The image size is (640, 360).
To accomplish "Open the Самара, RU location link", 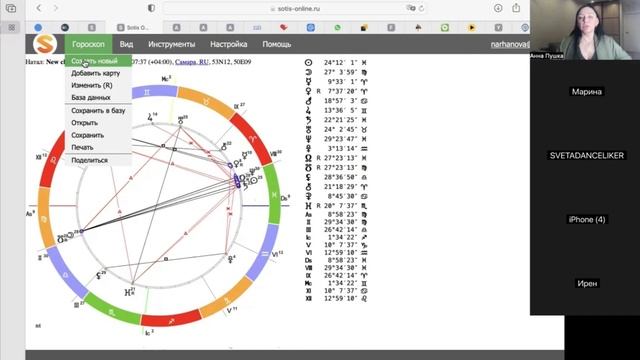I will [191, 62].
